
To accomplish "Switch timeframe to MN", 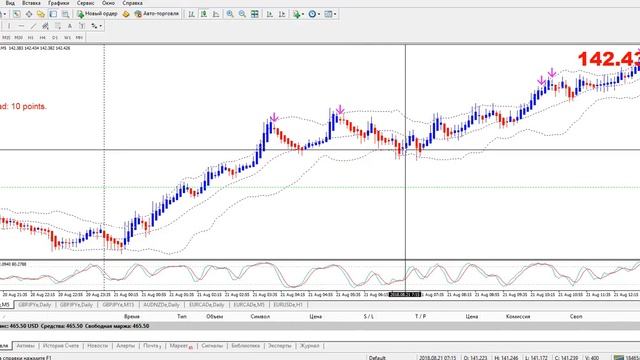I will click(x=79, y=38).
